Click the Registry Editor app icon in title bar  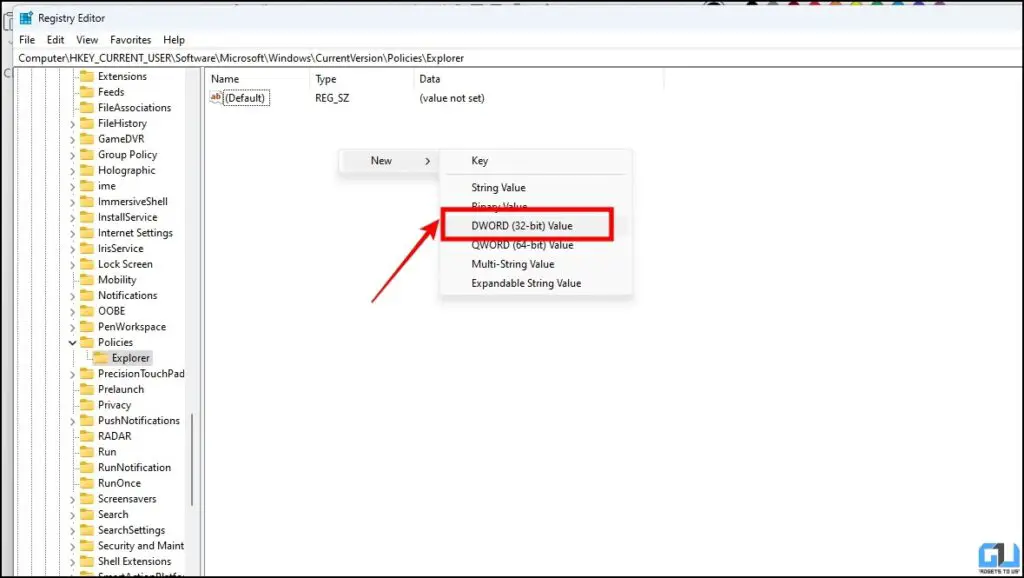coord(26,18)
